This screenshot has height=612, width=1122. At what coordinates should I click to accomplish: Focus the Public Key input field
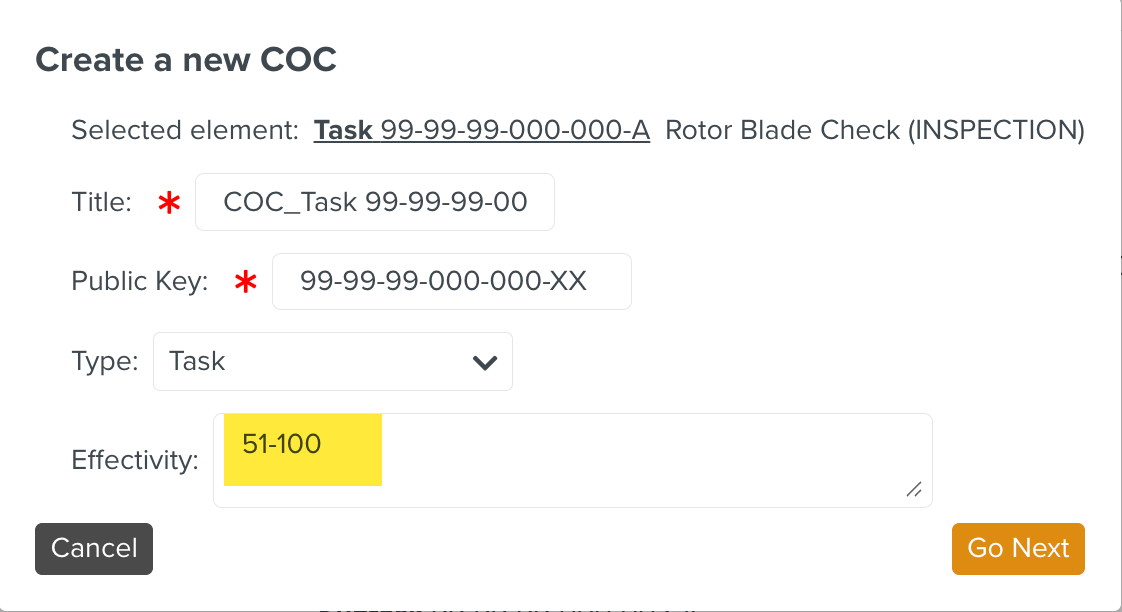(x=451, y=282)
